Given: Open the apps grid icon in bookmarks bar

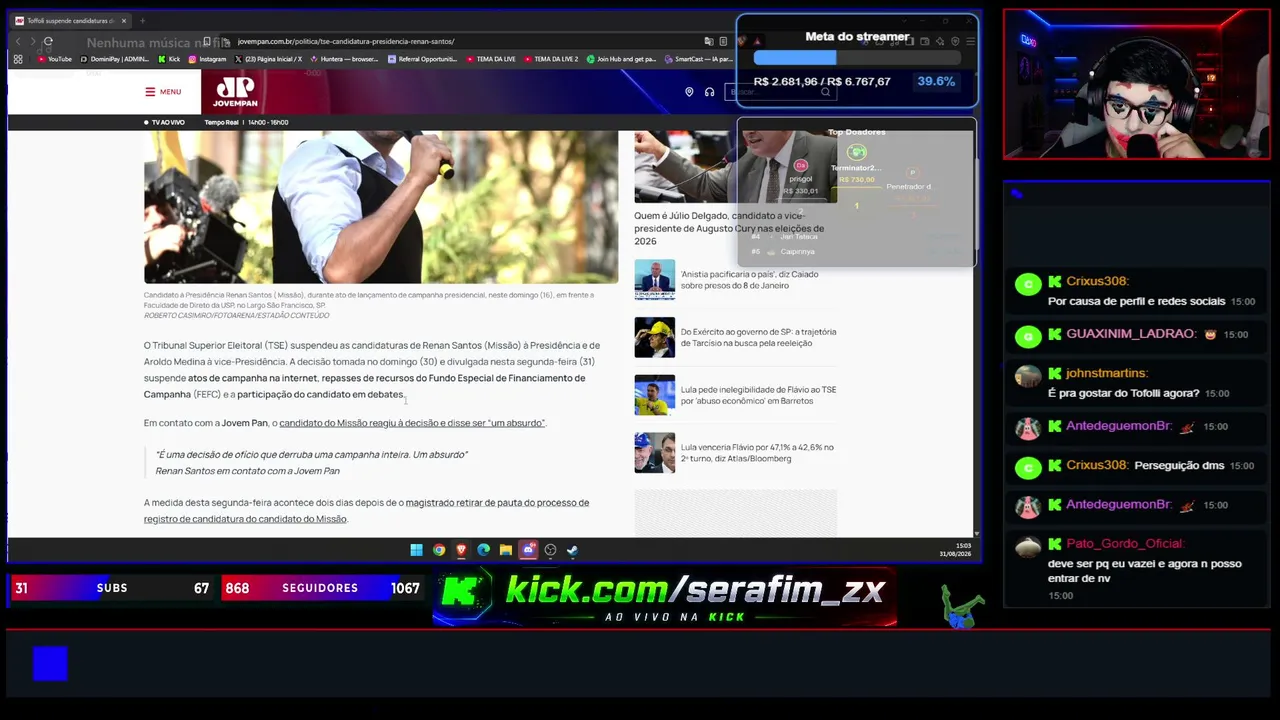Looking at the screenshot, I should [17, 59].
